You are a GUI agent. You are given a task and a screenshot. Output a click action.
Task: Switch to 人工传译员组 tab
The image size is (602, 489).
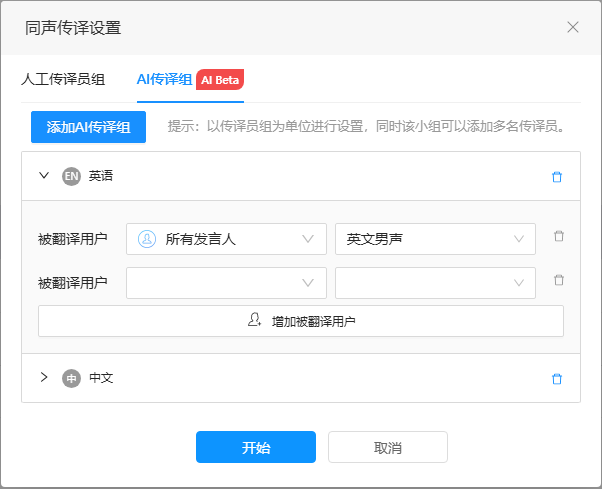point(63,79)
